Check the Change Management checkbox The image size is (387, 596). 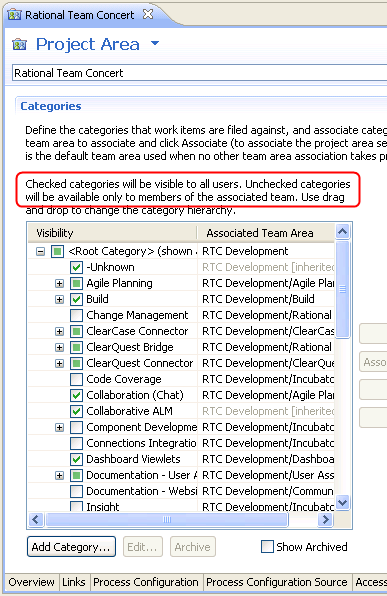[x=76, y=315]
